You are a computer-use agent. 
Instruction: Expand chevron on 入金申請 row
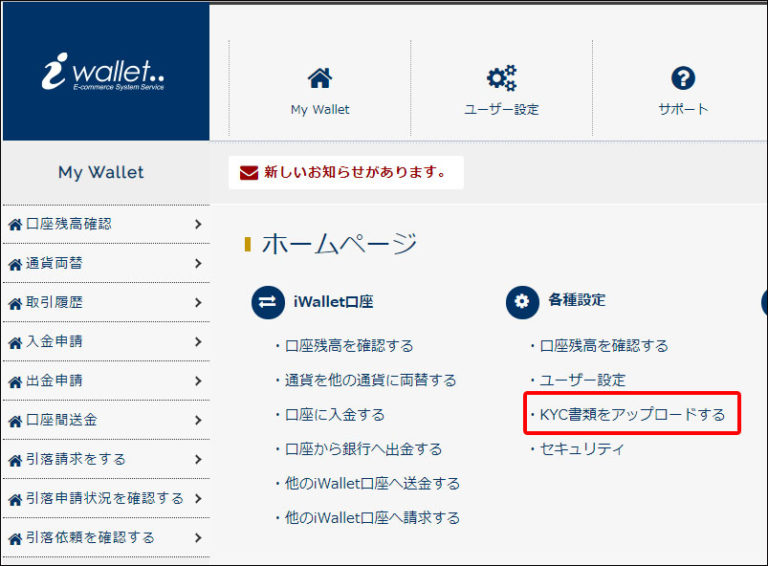tap(198, 342)
